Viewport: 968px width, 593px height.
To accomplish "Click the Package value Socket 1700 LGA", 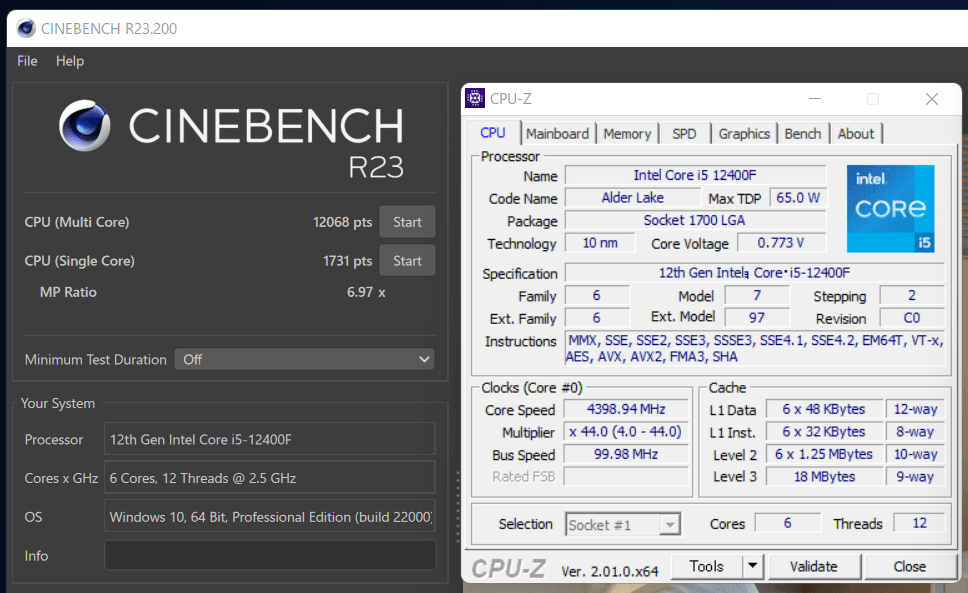I will click(x=695, y=220).
